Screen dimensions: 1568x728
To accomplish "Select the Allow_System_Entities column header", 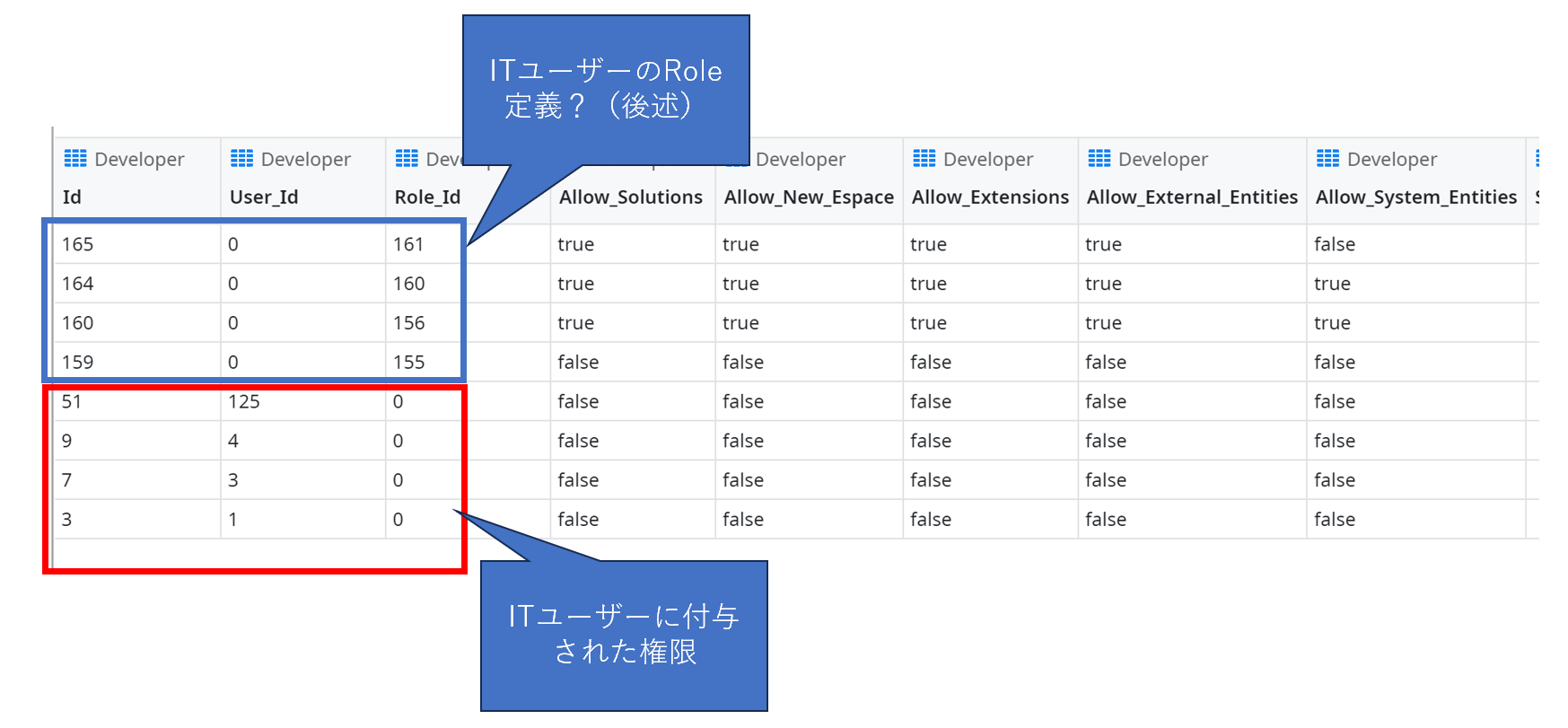I will tap(1416, 197).
